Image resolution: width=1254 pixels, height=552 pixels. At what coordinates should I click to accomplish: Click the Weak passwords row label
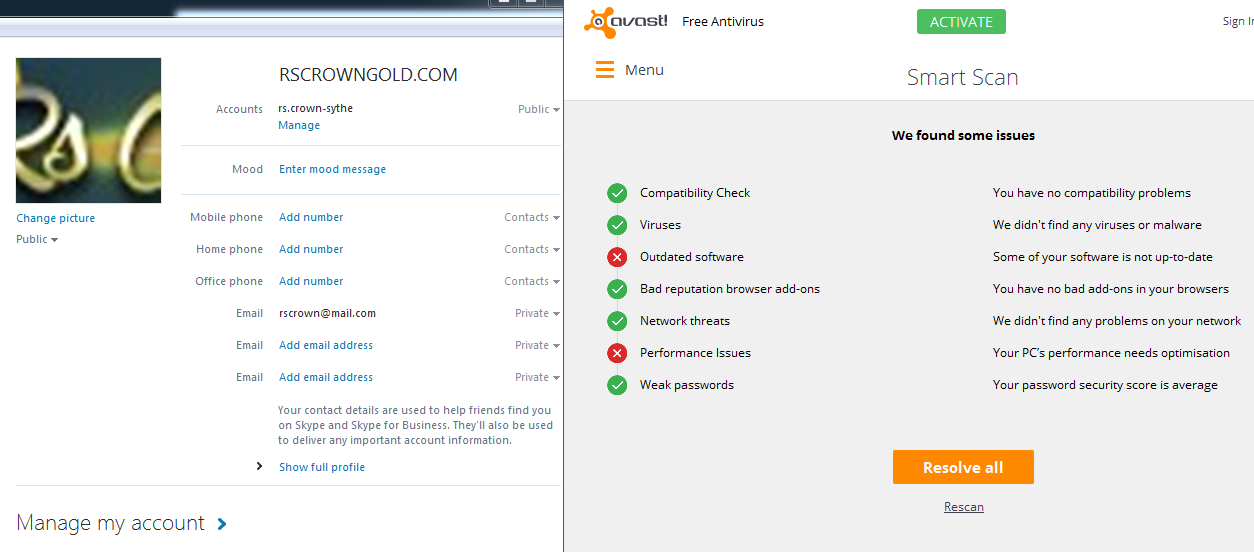pyautogui.click(x=687, y=385)
